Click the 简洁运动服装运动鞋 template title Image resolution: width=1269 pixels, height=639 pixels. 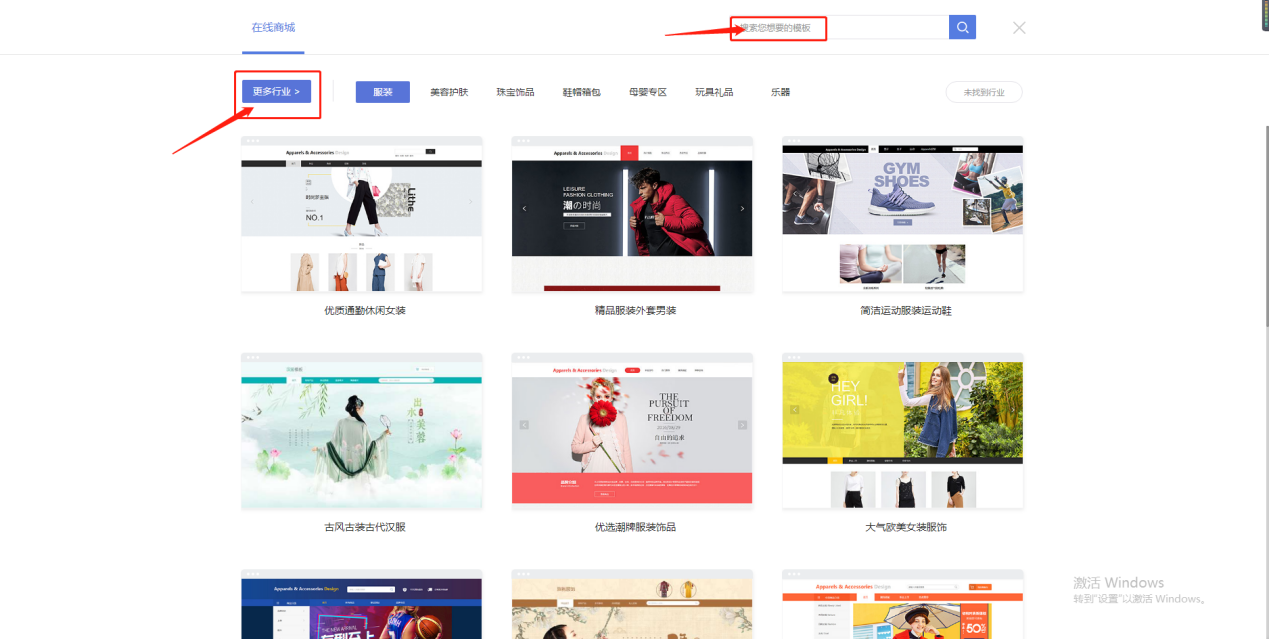click(905, 311)
